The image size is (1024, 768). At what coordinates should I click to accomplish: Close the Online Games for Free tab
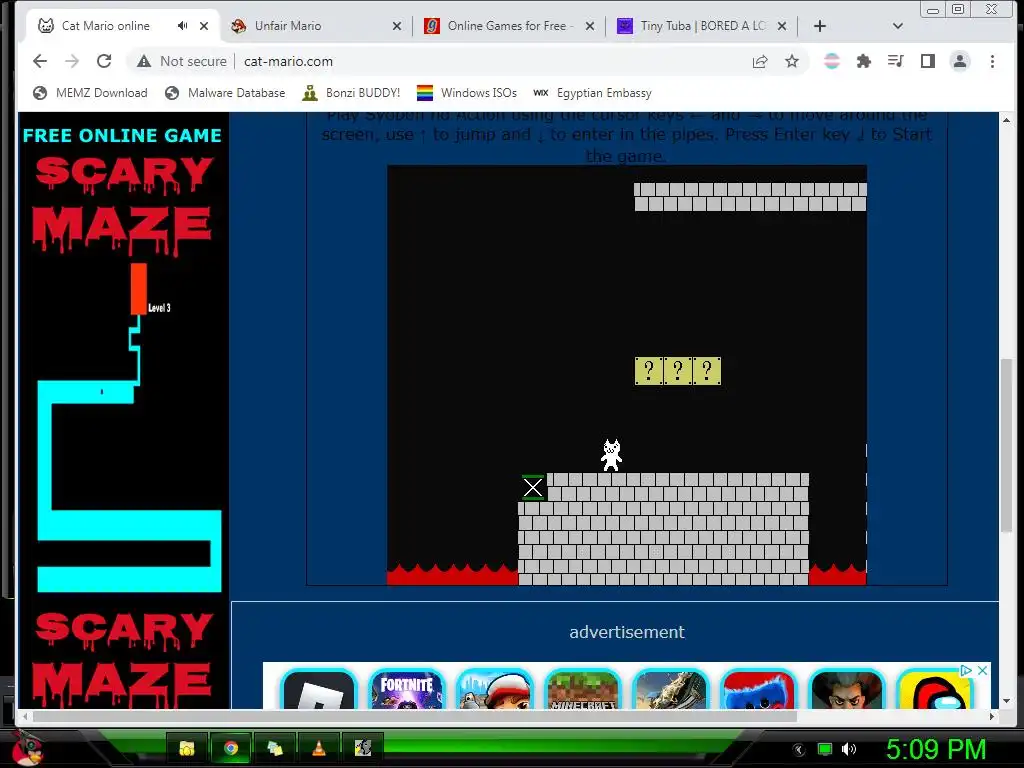pyautogui.click(x=590, y=25)
